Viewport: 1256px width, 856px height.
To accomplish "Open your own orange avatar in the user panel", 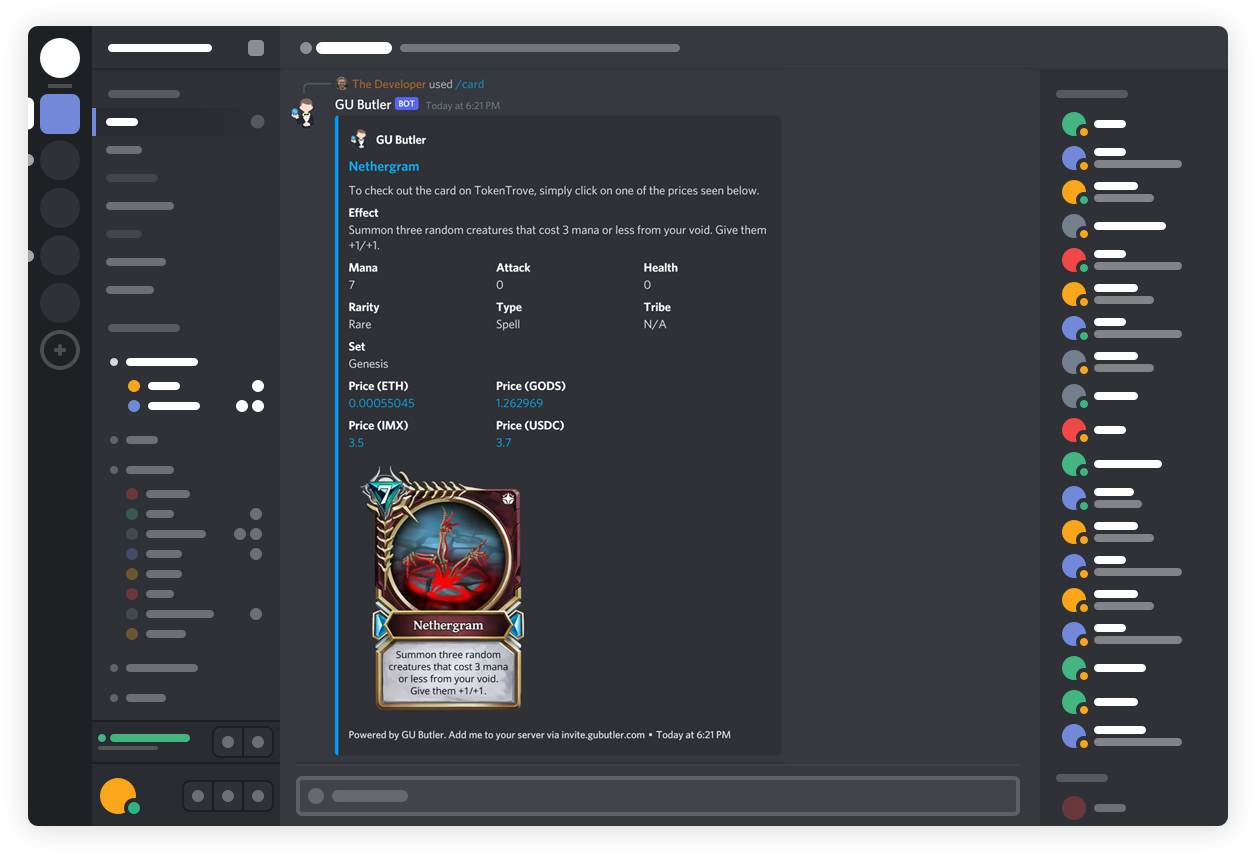I will (118, 796).
